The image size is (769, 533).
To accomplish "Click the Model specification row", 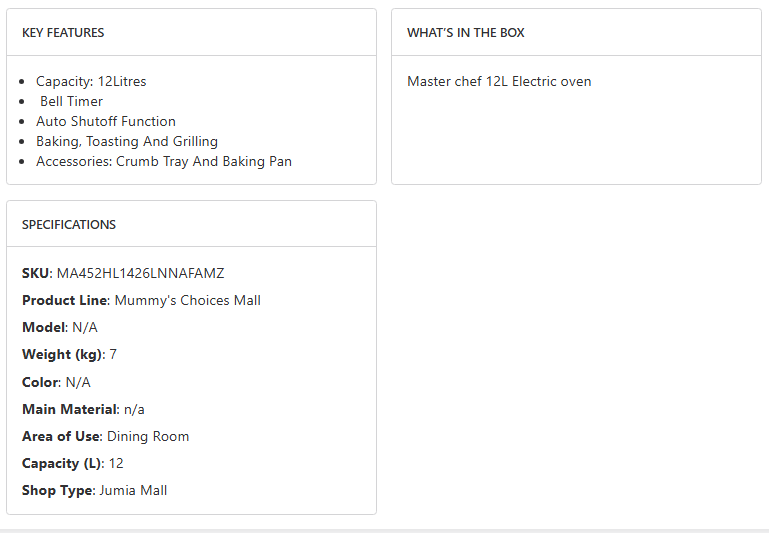I will pos(60,327).
